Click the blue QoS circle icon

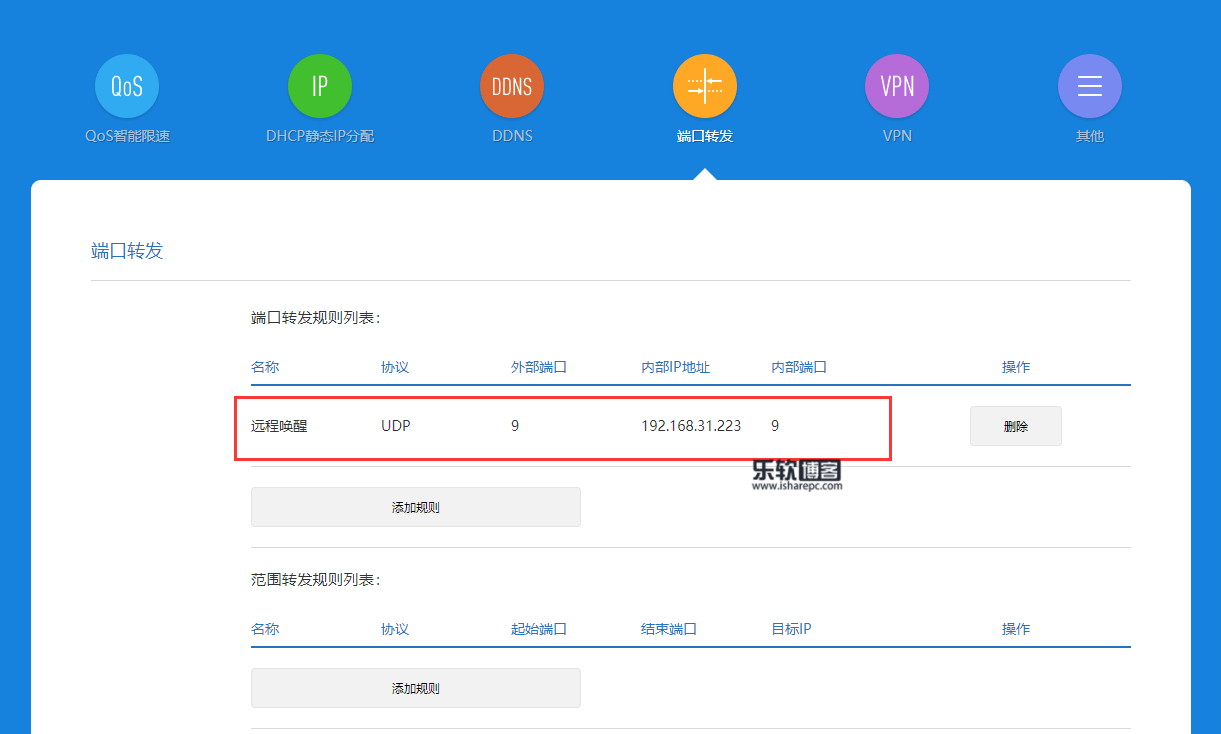[127, 86]
